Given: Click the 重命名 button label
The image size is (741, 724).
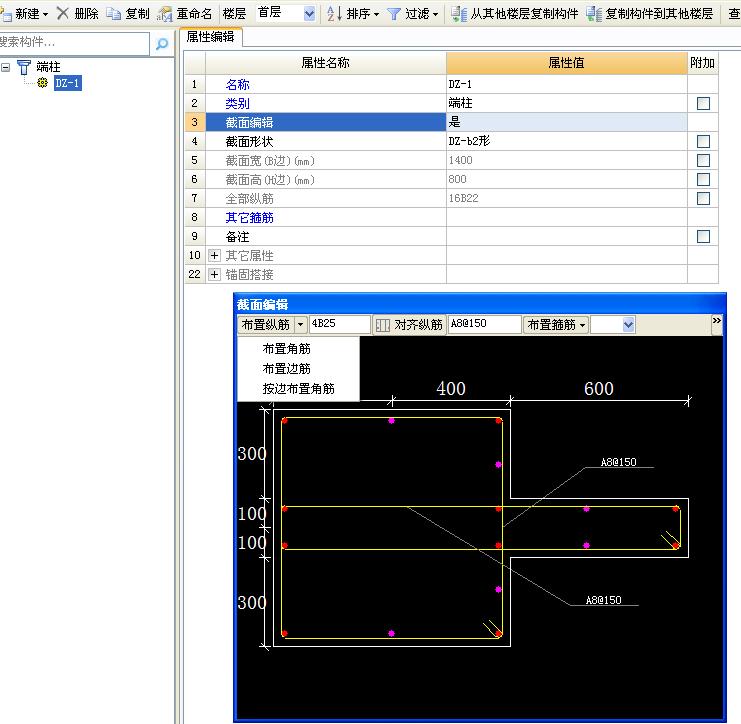Looking at the screenshot, I should coord(194,14).
